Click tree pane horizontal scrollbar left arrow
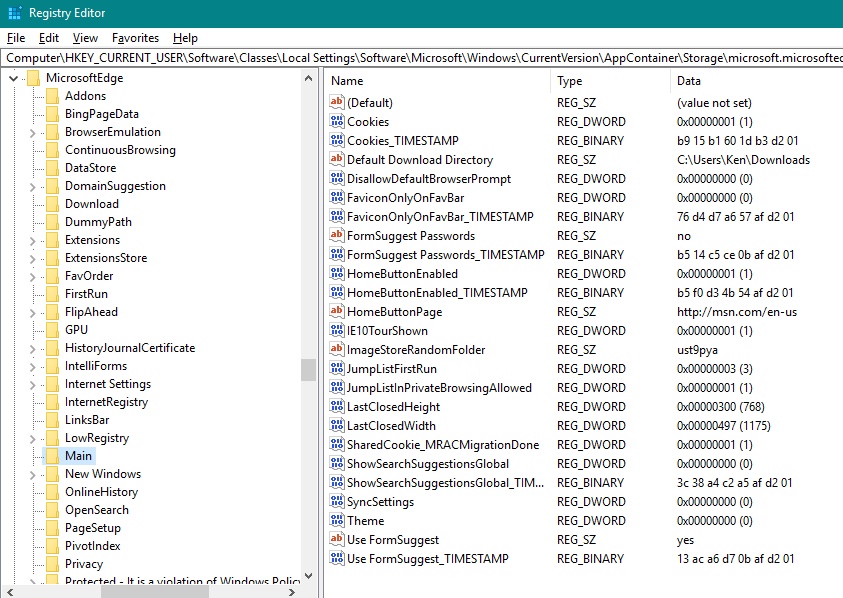The width and height of the screenshot is (843, 598). (10, 592)
